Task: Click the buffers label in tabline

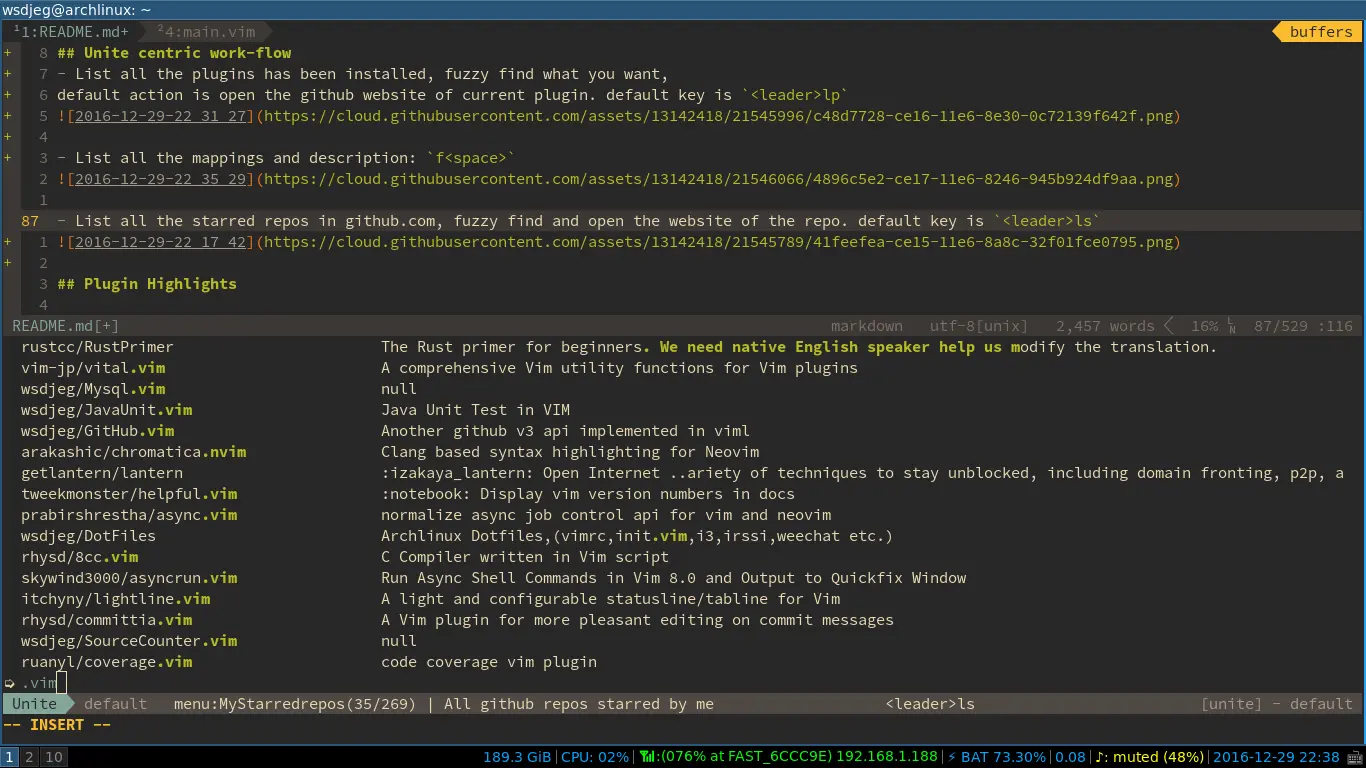Action: point(1320,32)
